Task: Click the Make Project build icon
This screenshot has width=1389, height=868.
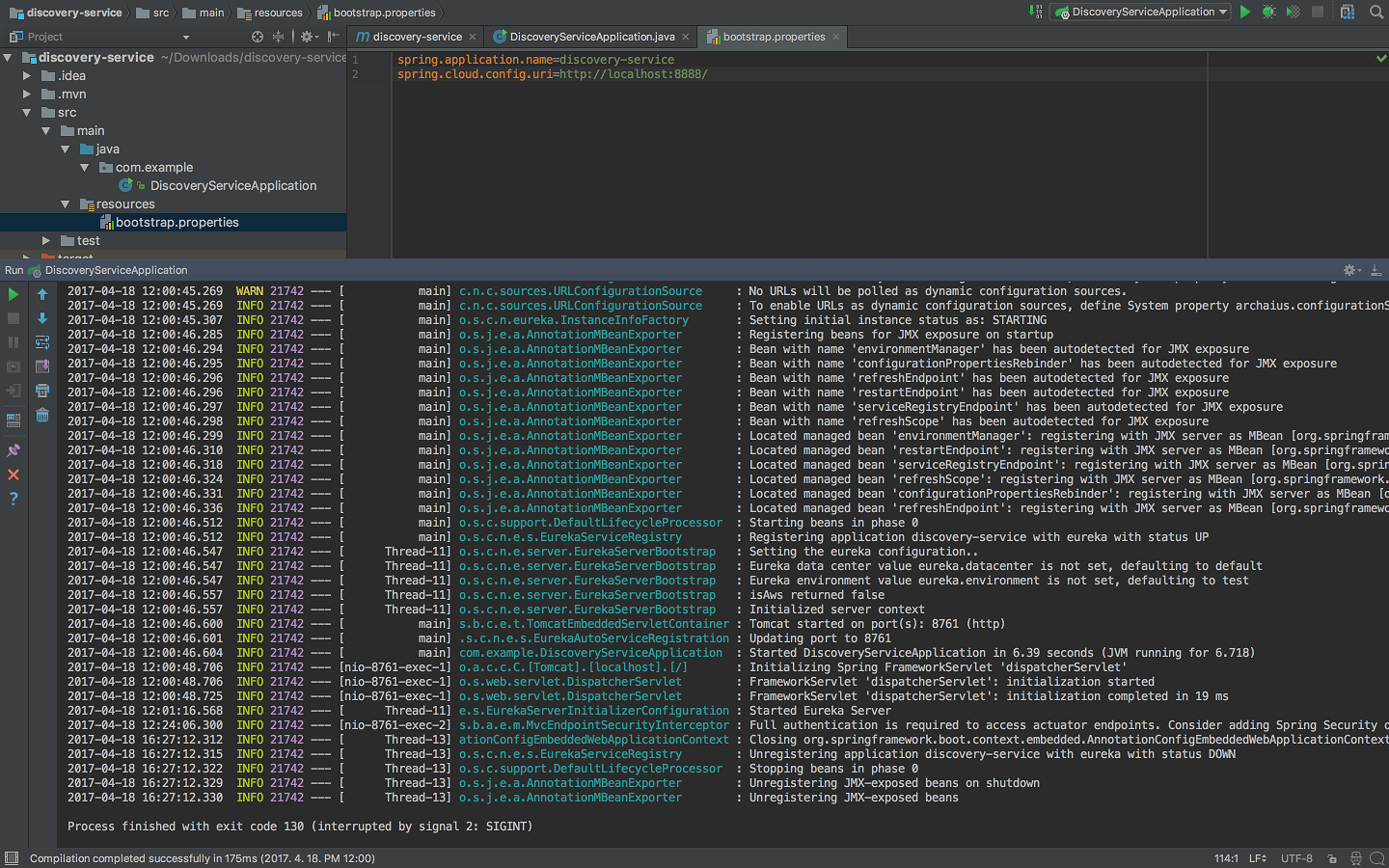Action: pyautogui.click(x=1036, y=13)
